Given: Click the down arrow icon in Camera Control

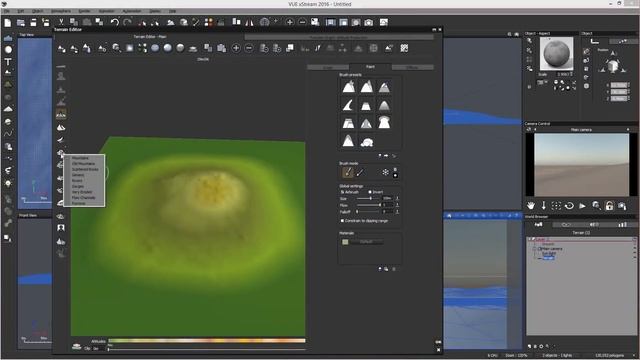Looking at the screenshot, I should pos(544,206).
